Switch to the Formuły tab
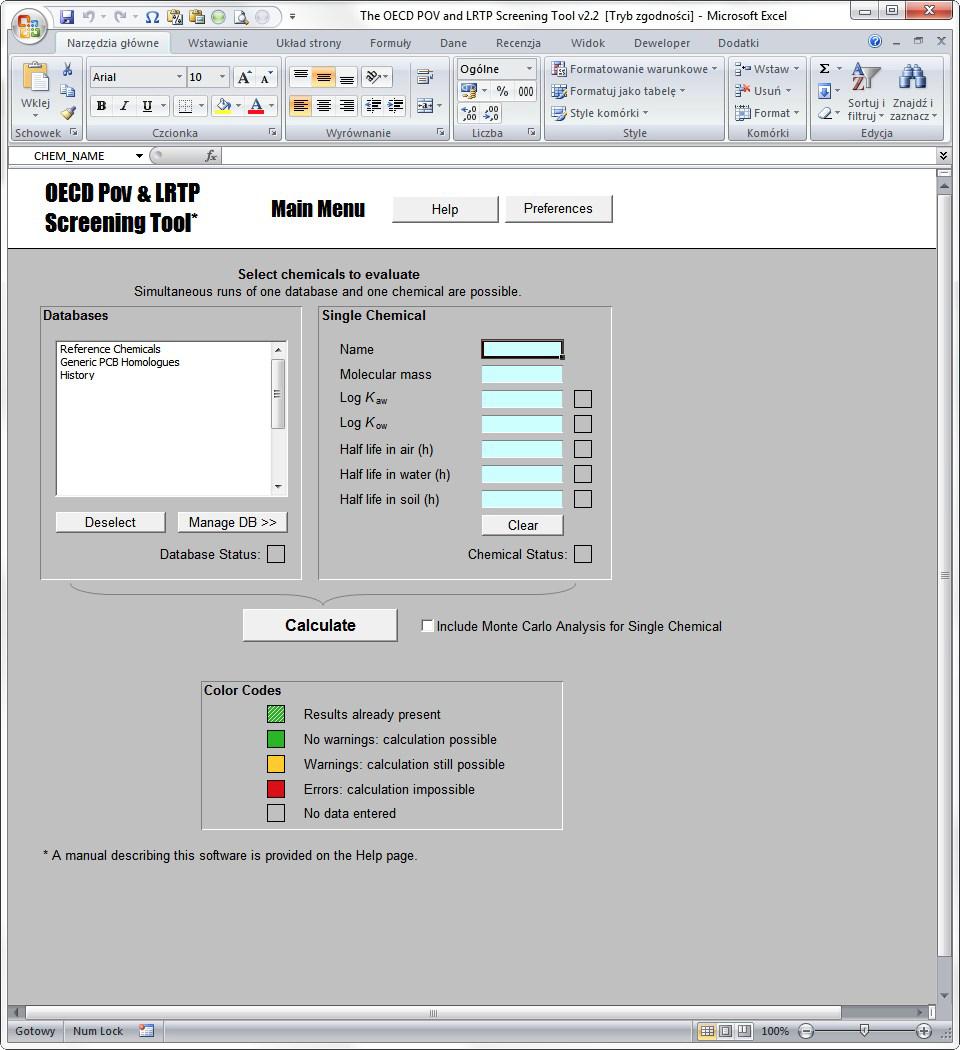Screen dimensions: 960x1050 [390, 43]
